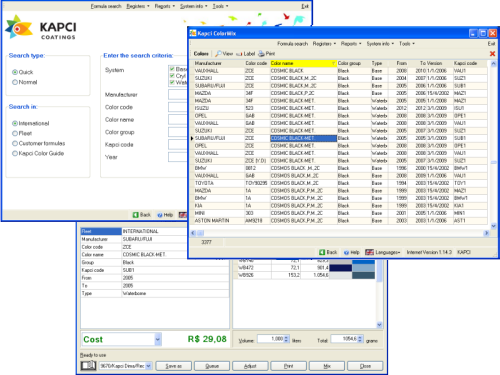500x375 pixels.
Task: Click the Color group column header
Action: [354, 63]
